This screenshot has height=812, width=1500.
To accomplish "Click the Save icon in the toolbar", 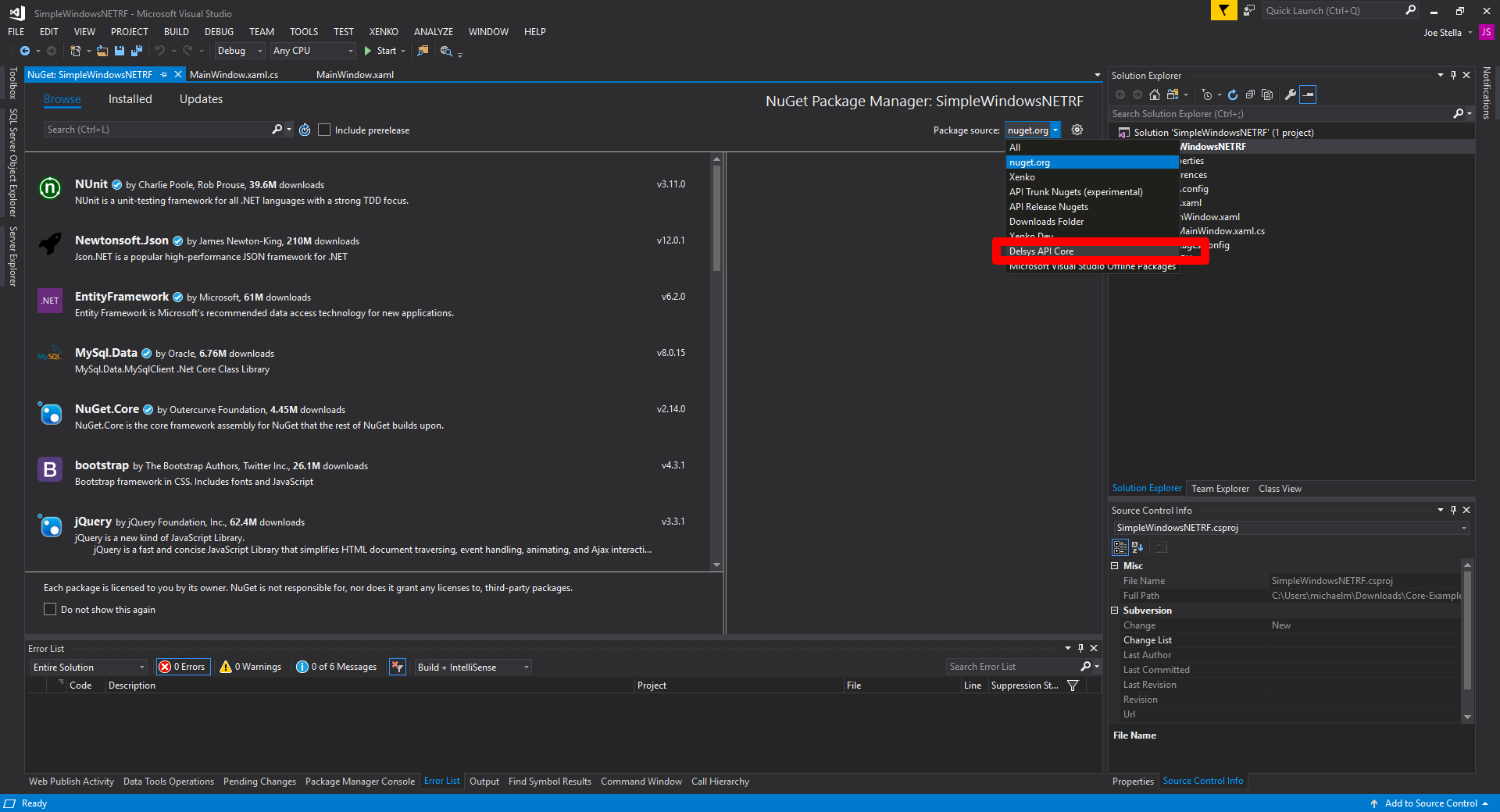I will pyautogui.click(x=120, y=51).
